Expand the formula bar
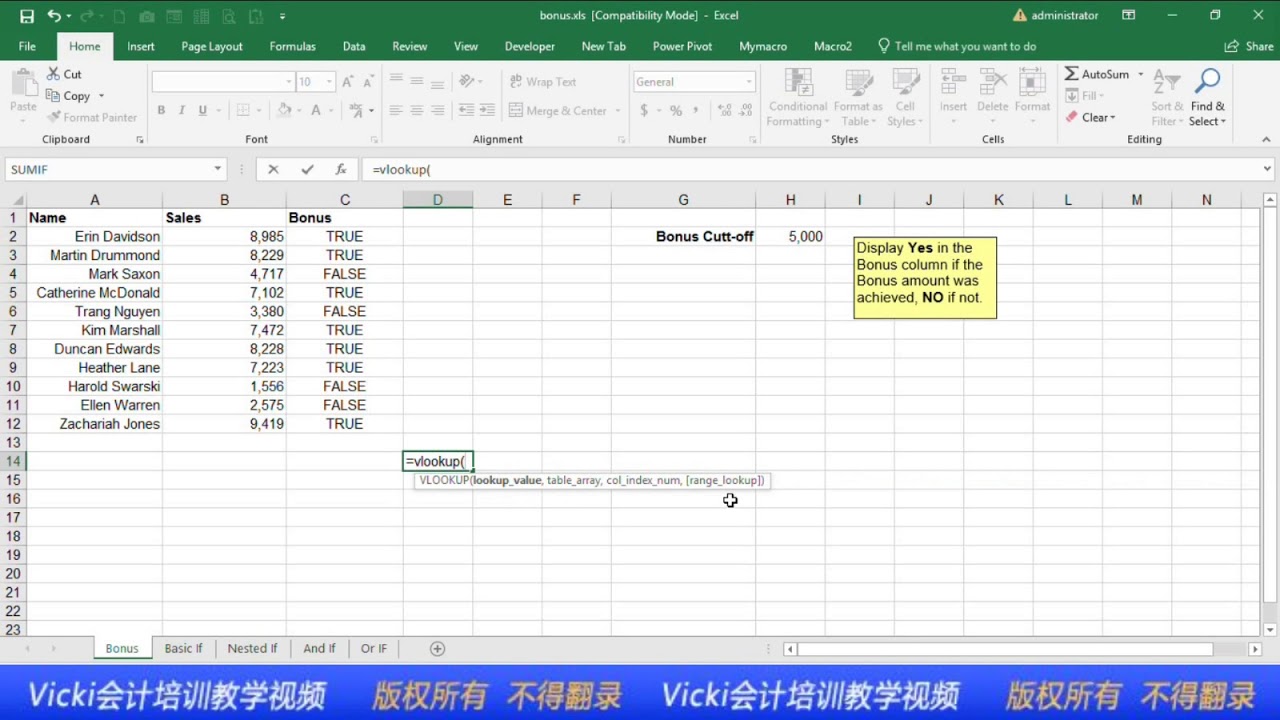Image resolution: width=1280 pixels, height=720 pixels. point(1267,169)
